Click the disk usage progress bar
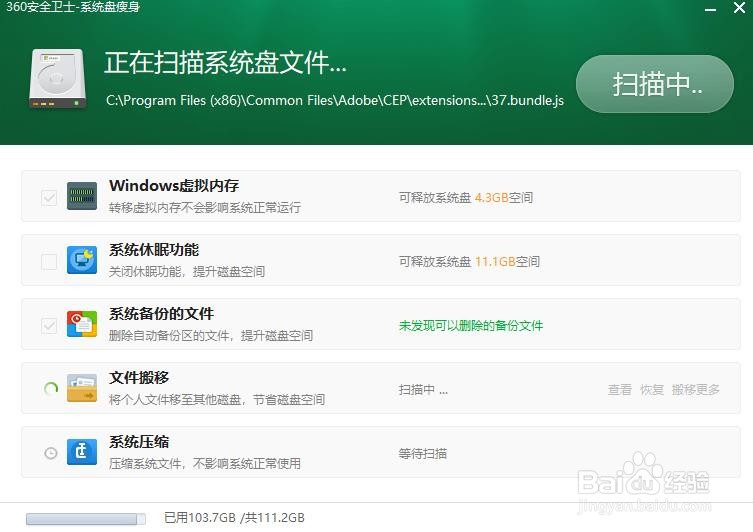Image resolution: width=753 pixels, height=532 pixels. click(86, 519)
